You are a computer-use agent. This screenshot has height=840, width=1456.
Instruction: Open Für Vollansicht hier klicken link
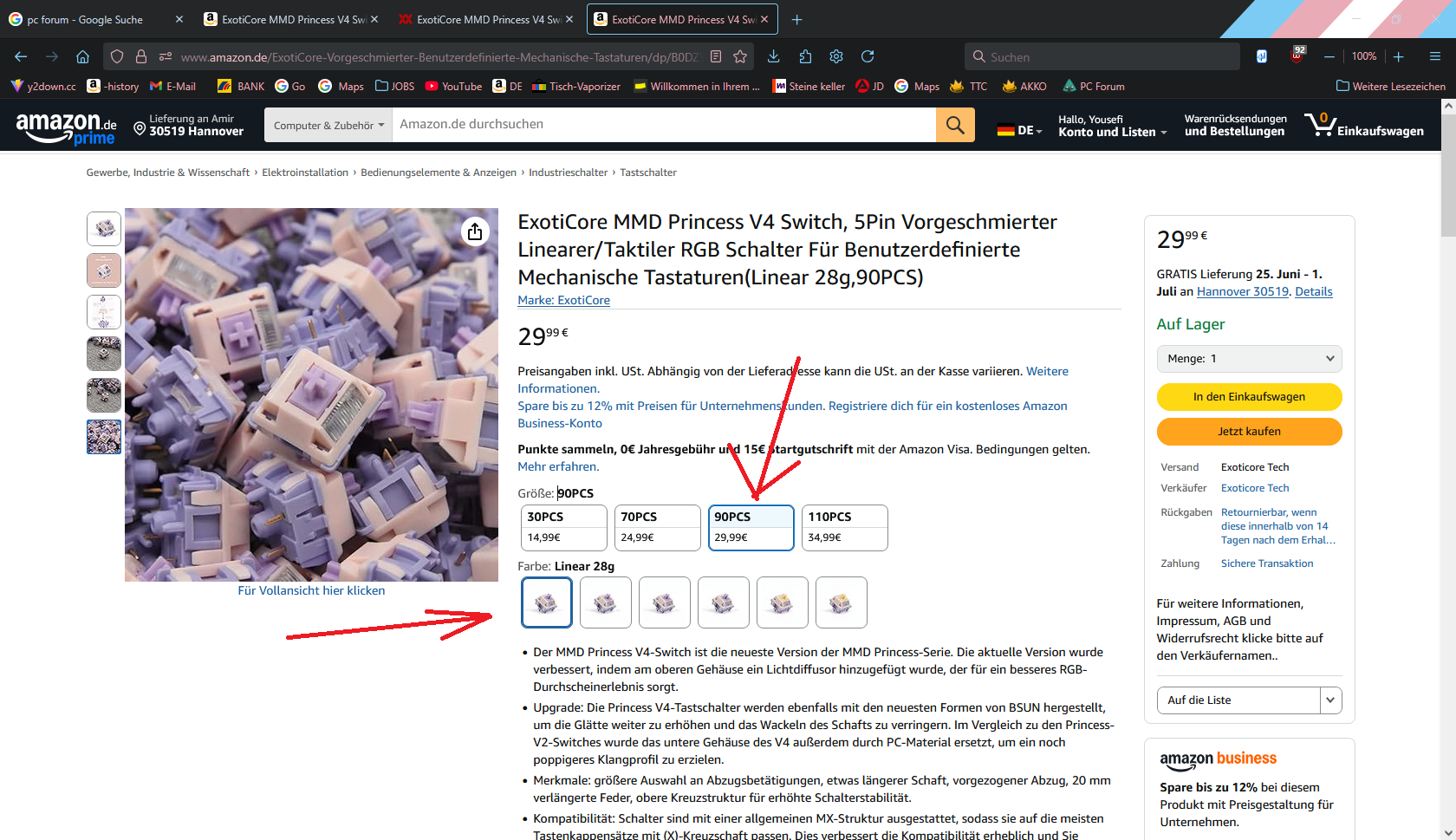(311, 590)
